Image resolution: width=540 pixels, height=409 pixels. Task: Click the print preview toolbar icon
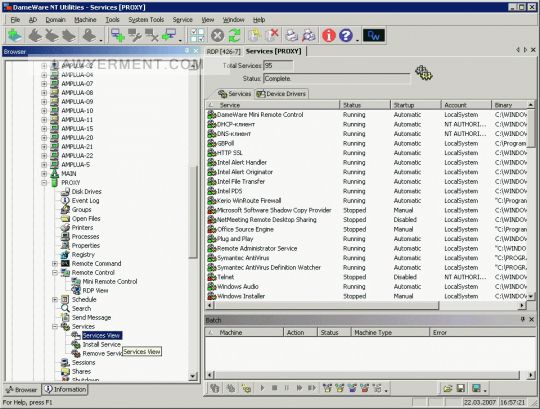309,35
